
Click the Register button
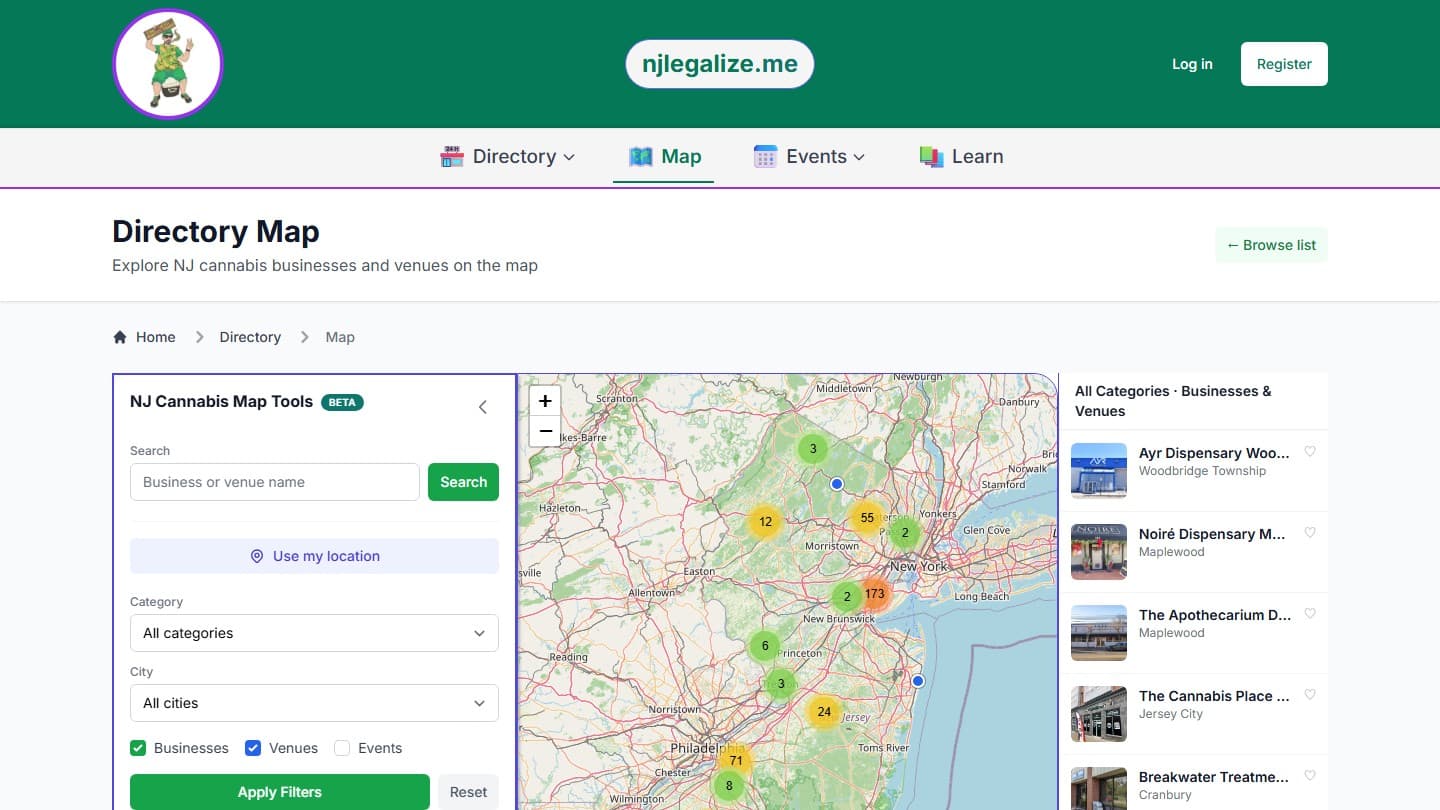[x=1284, y=64]
